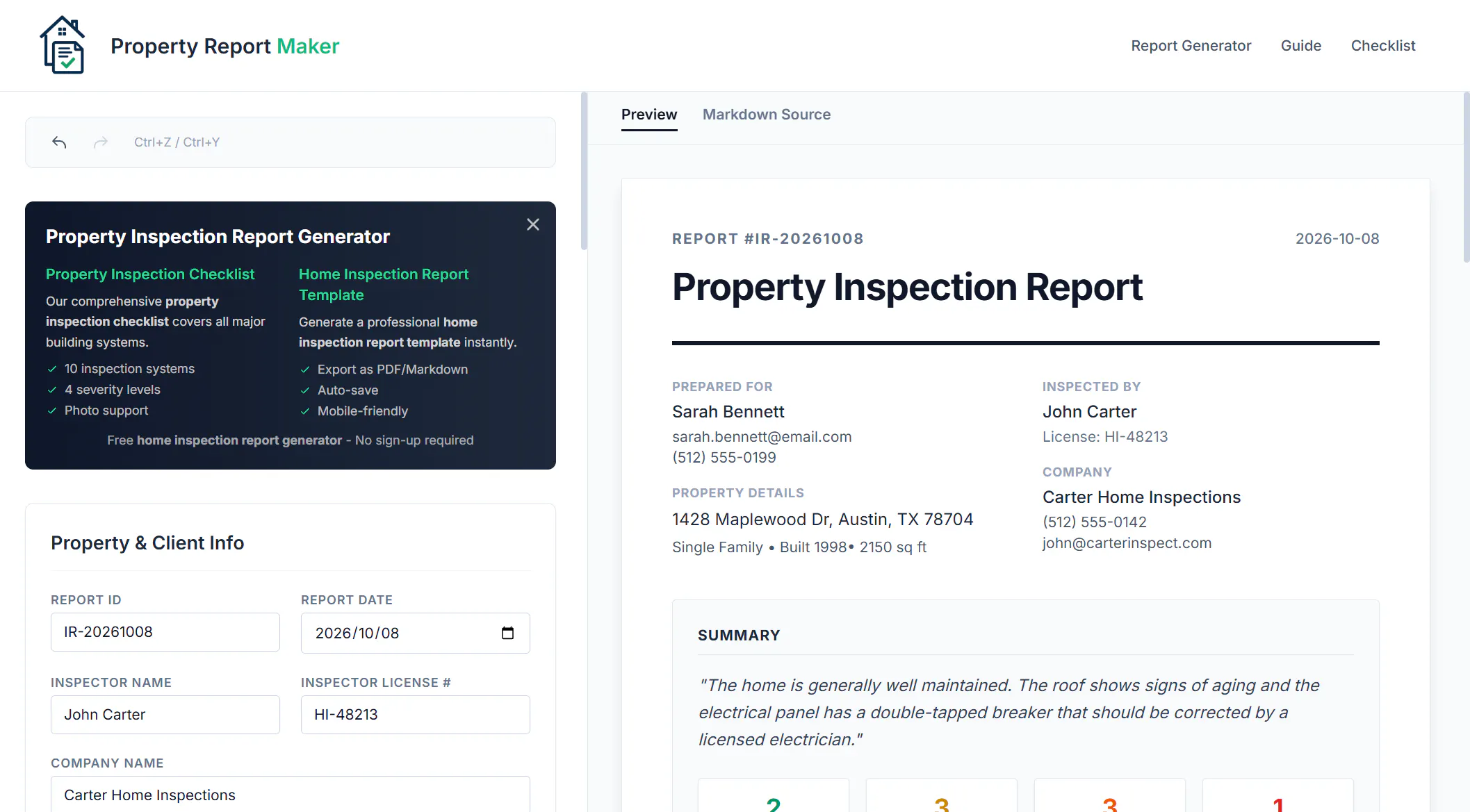Click the 'Mobile-friendly' feature line
The width and height of the screenshot is (1470, 812).
point(363,411)
